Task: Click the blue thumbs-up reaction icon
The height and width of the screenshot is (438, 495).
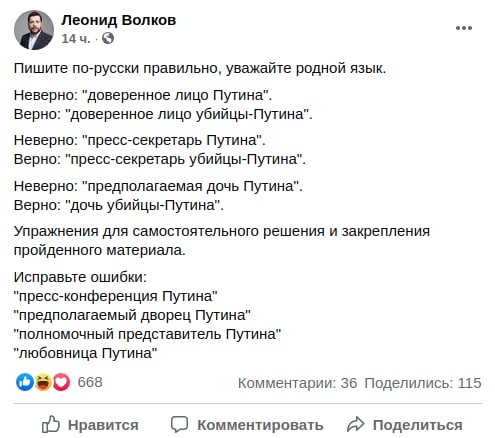Action: point(25,382)
